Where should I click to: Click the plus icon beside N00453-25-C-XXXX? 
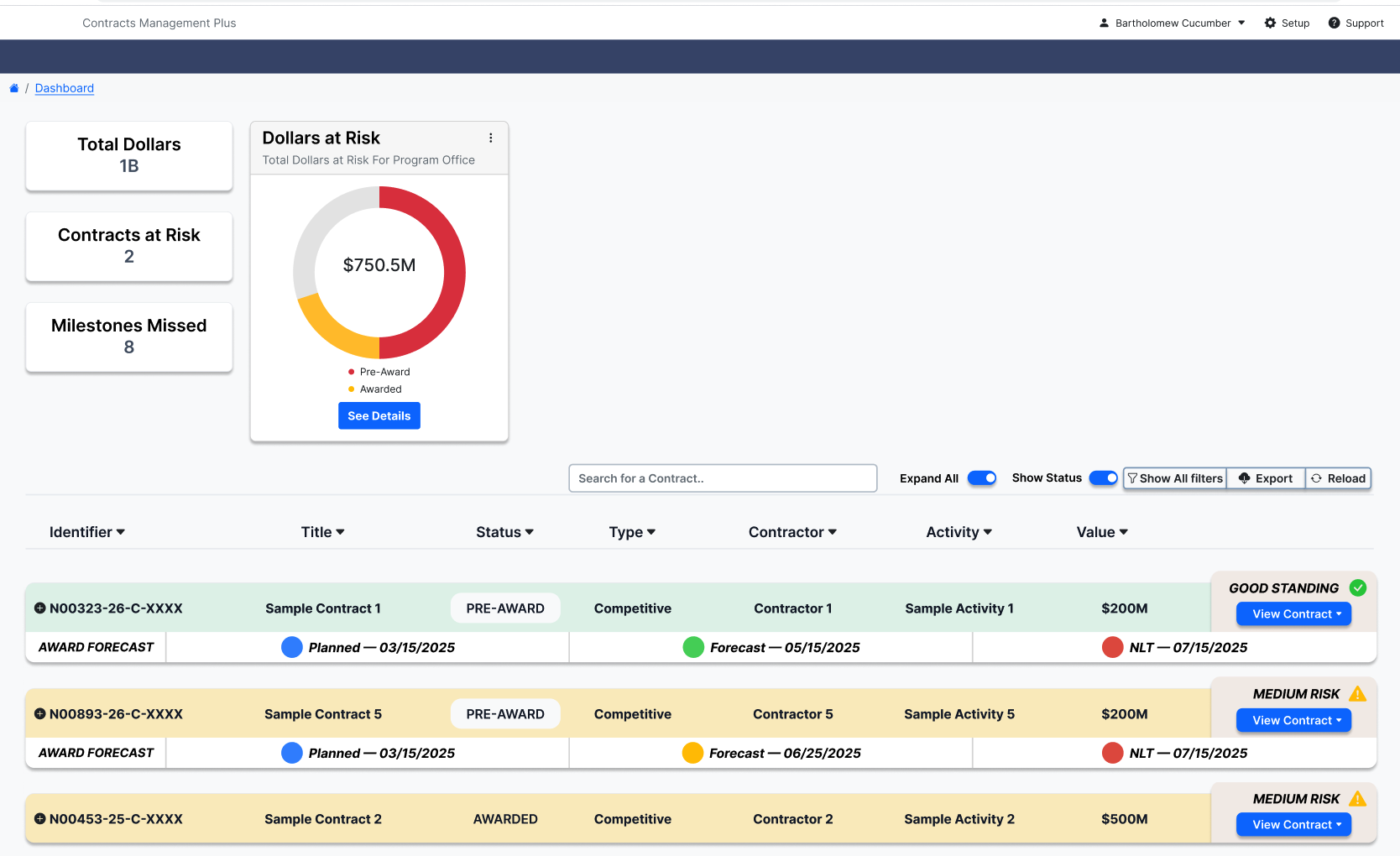click(x=39, y=819)
